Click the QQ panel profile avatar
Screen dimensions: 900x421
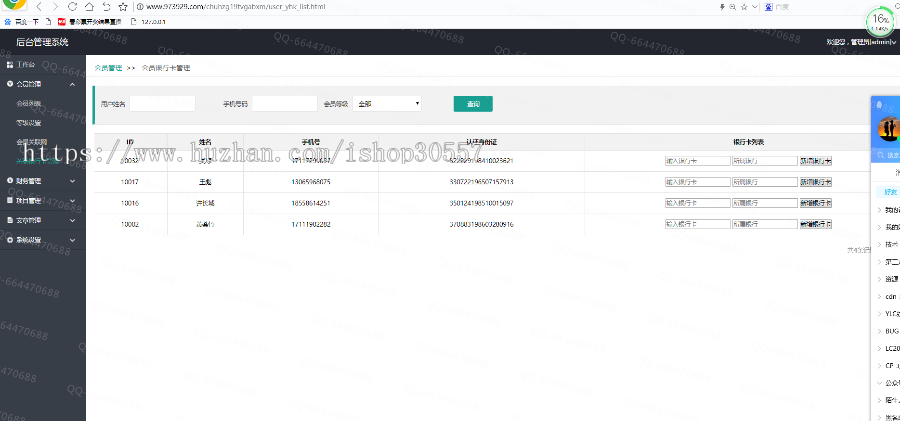[x=889, y=128]
